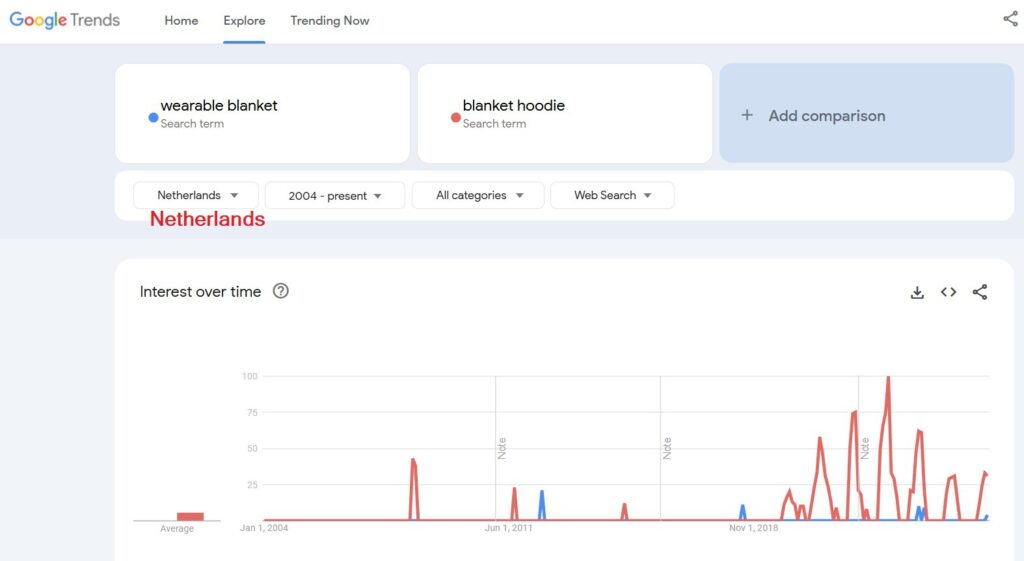Expand the Web Search type dropdown
Screen dimensions: 1024x561
[612, 195]
